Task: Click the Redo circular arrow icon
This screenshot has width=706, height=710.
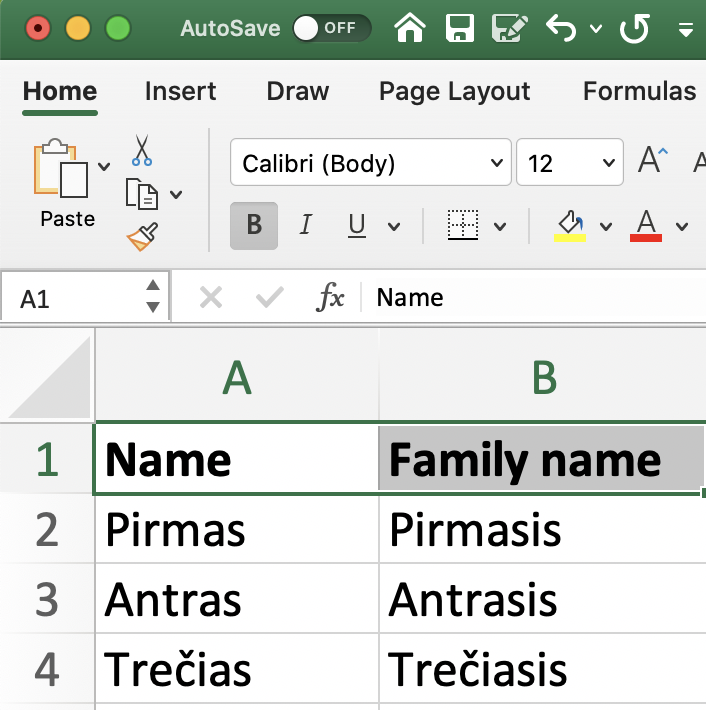Action: tap(634, 28)
